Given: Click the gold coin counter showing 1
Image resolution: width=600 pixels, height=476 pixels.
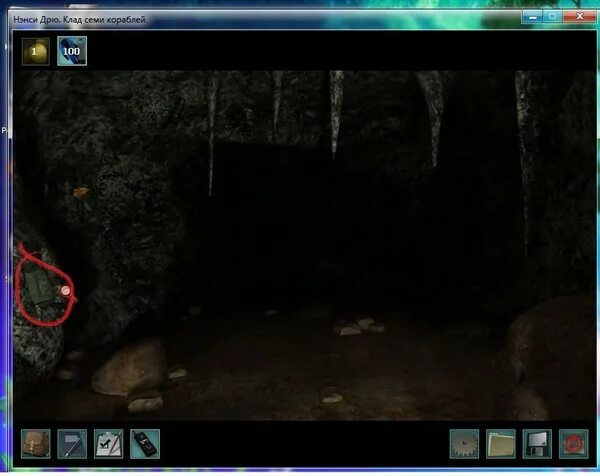Looking at the screenshot, I should (36, 51).
